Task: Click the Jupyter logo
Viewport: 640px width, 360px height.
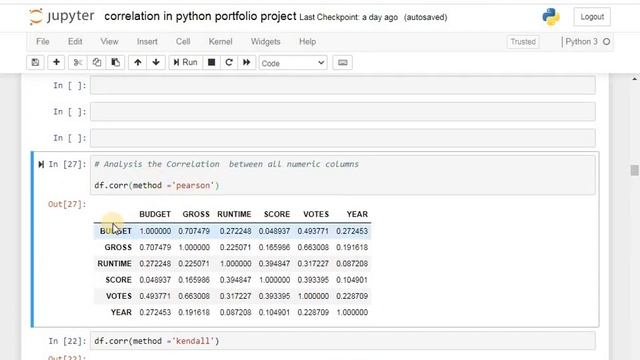Action: 61,16
